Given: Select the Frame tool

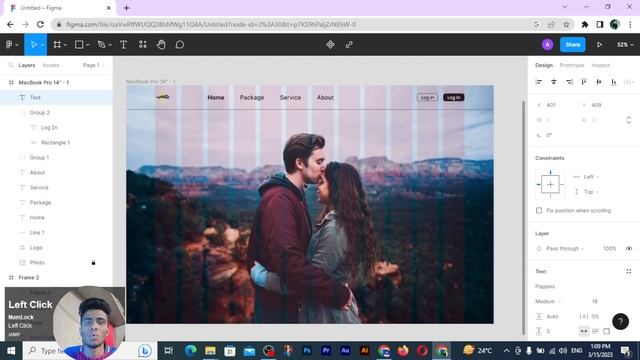Looking at the screenshot, I should (57, 44).
